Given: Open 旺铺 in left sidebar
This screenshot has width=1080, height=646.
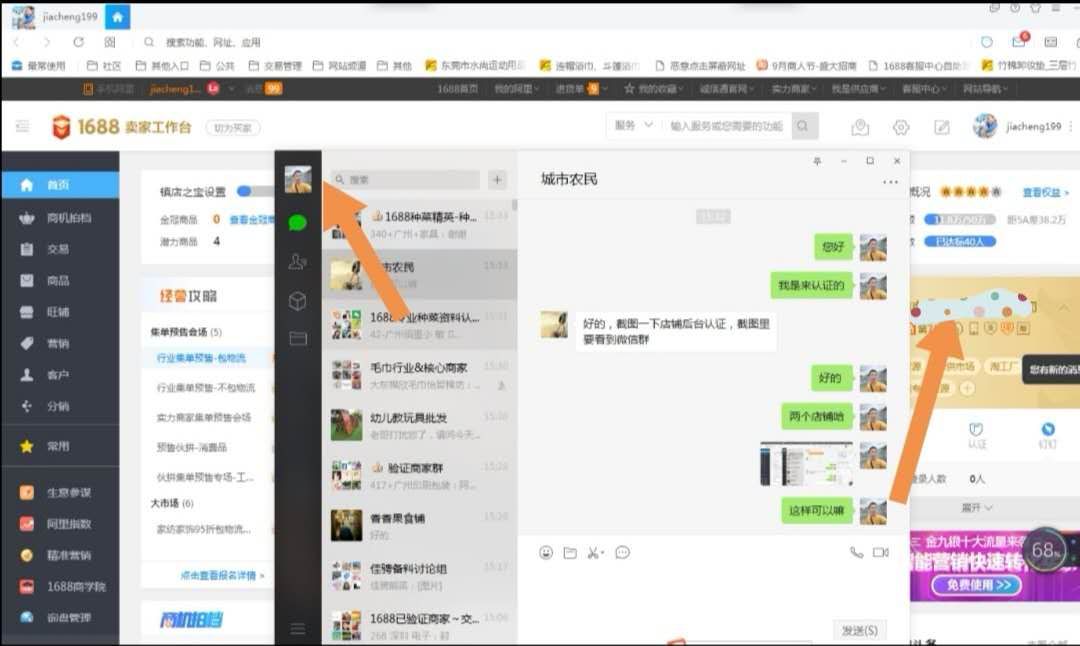Looking at the screenshot, I should pyautogui.click(x=60, y=312).
